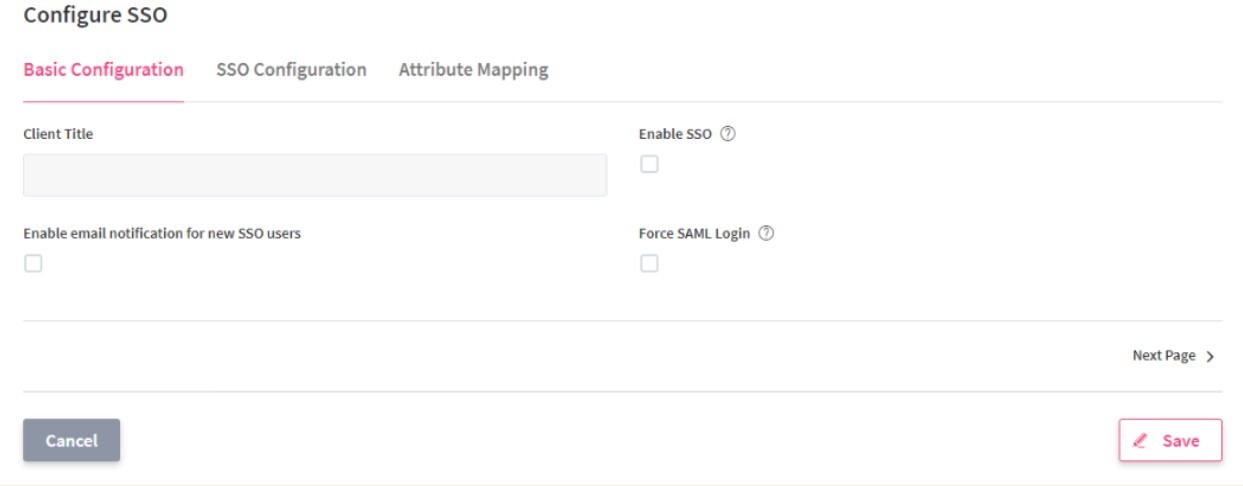Viewport: 1243px width, 486px height.
Task: Click the email notification label text
Action: 162,234
